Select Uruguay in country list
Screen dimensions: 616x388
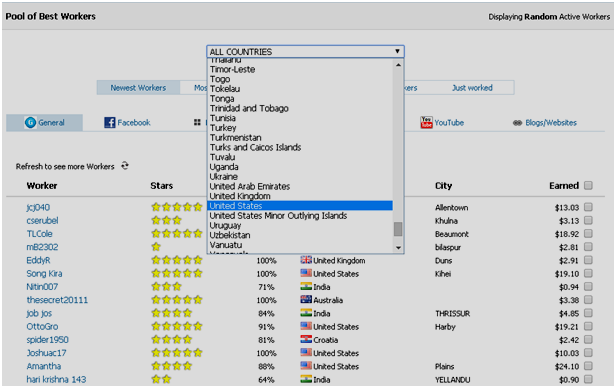pos(300,225)
